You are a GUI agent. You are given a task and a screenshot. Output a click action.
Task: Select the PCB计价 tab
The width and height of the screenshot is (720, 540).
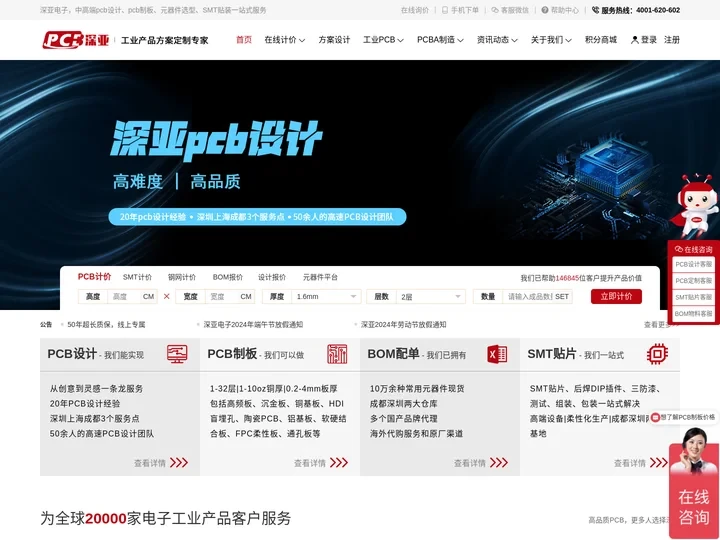pos(94,276)
